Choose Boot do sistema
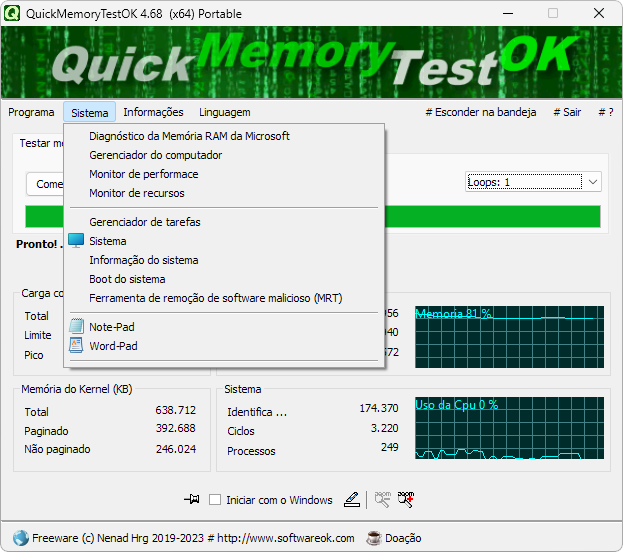The width and height of the screenshot is (623, 552). click(x=224, y=279)
